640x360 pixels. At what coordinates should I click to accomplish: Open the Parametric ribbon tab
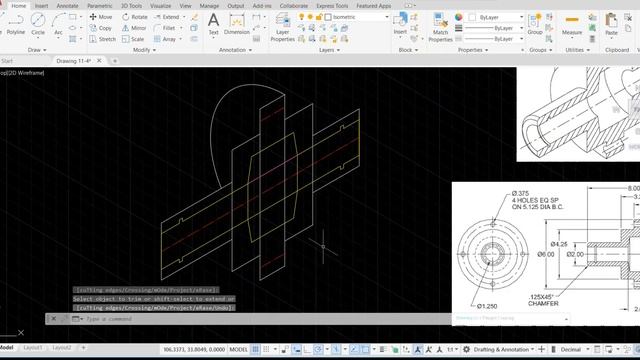point(100,6)
